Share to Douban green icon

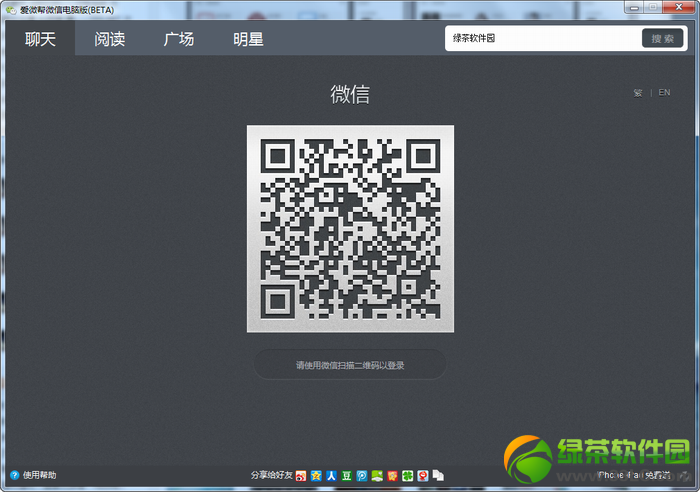pos(346,476)
